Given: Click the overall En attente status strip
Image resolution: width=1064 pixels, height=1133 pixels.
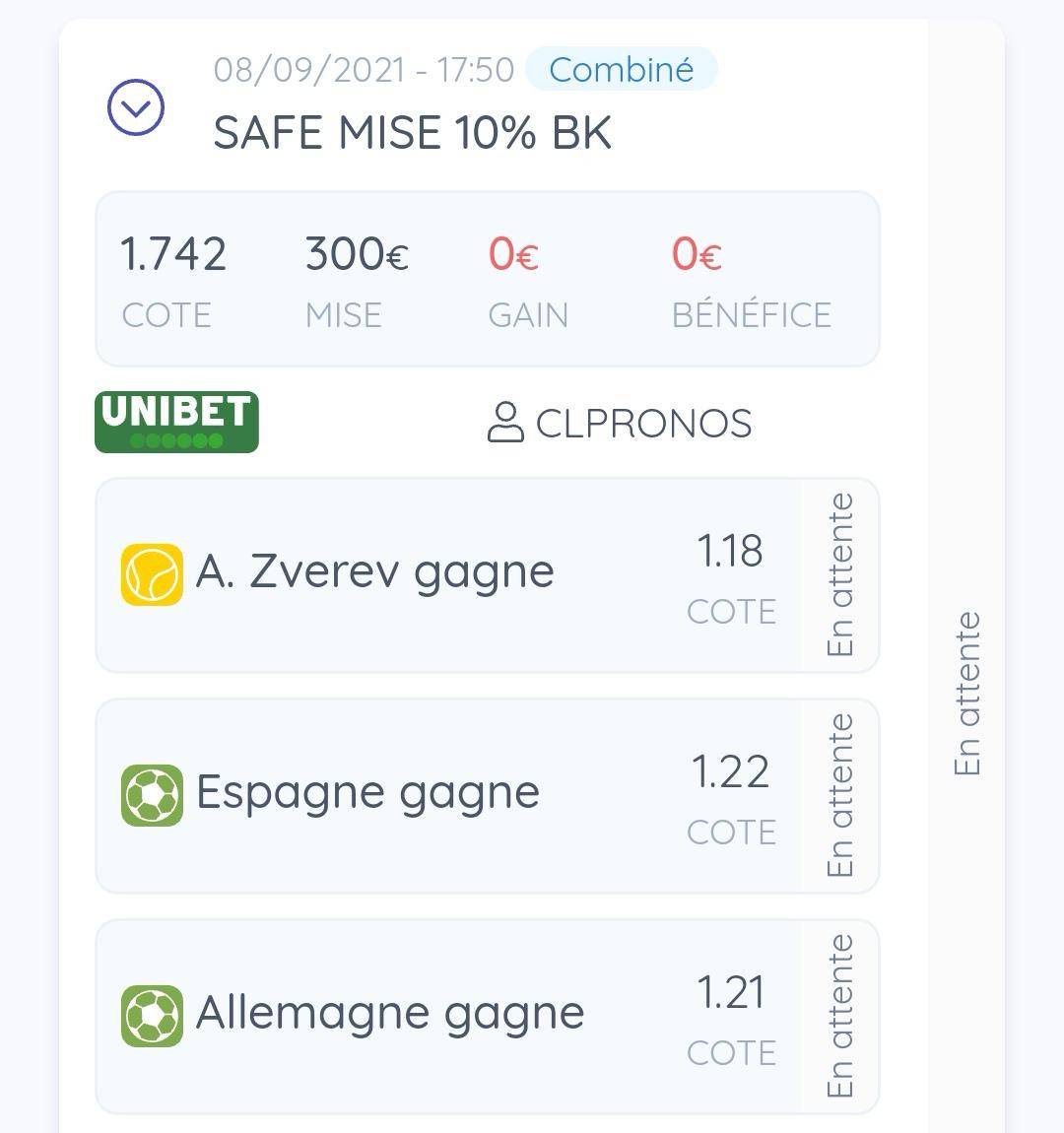Looking at the screenshot, I should pos(967,694).
